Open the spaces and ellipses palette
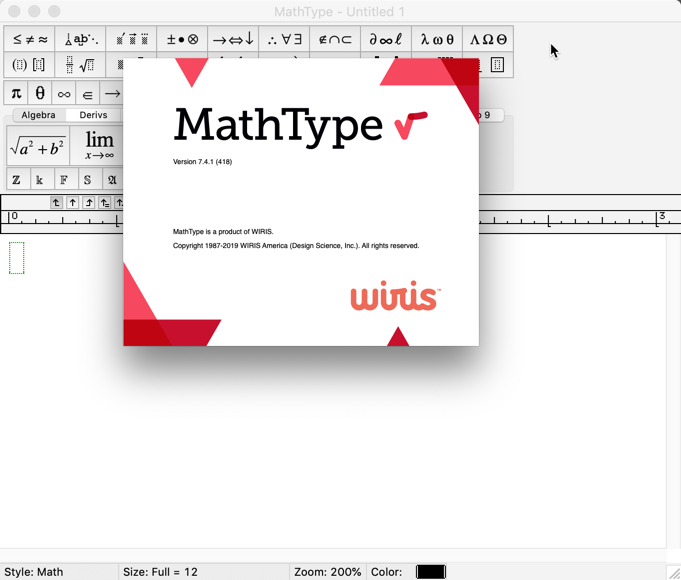This screenshot has width=681, height=580. click(x=81, y=39)
